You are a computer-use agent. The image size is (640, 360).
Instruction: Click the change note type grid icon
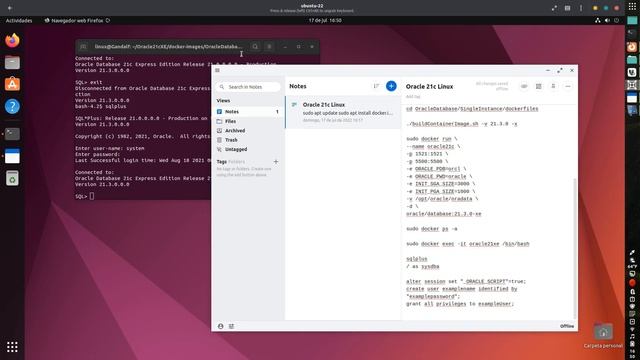coord(539,86)
